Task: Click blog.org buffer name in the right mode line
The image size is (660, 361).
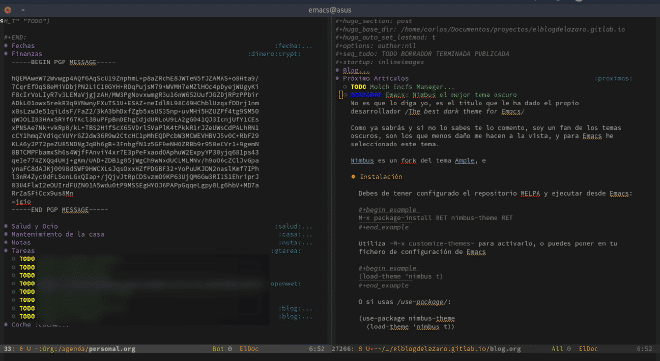Action: pyautogui.click(x=504, y=349)
